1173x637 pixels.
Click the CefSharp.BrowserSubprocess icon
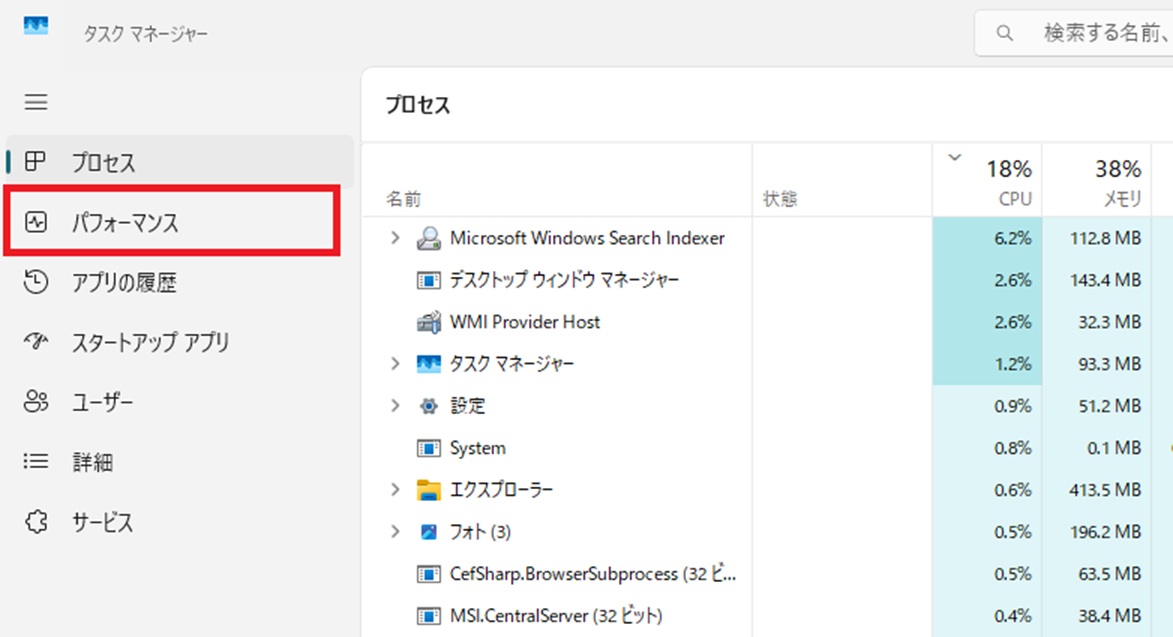(x=429, y=574)
